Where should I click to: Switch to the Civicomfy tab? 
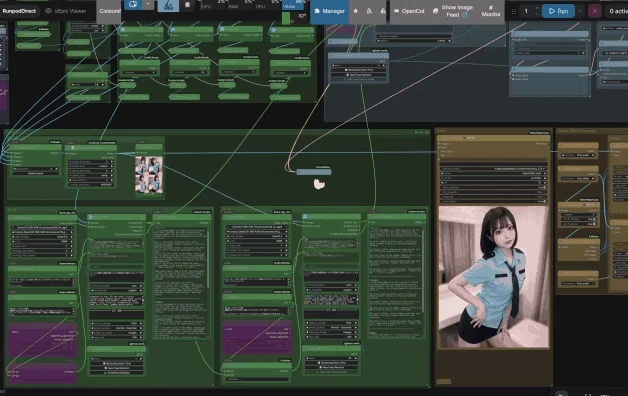[109, 11]
